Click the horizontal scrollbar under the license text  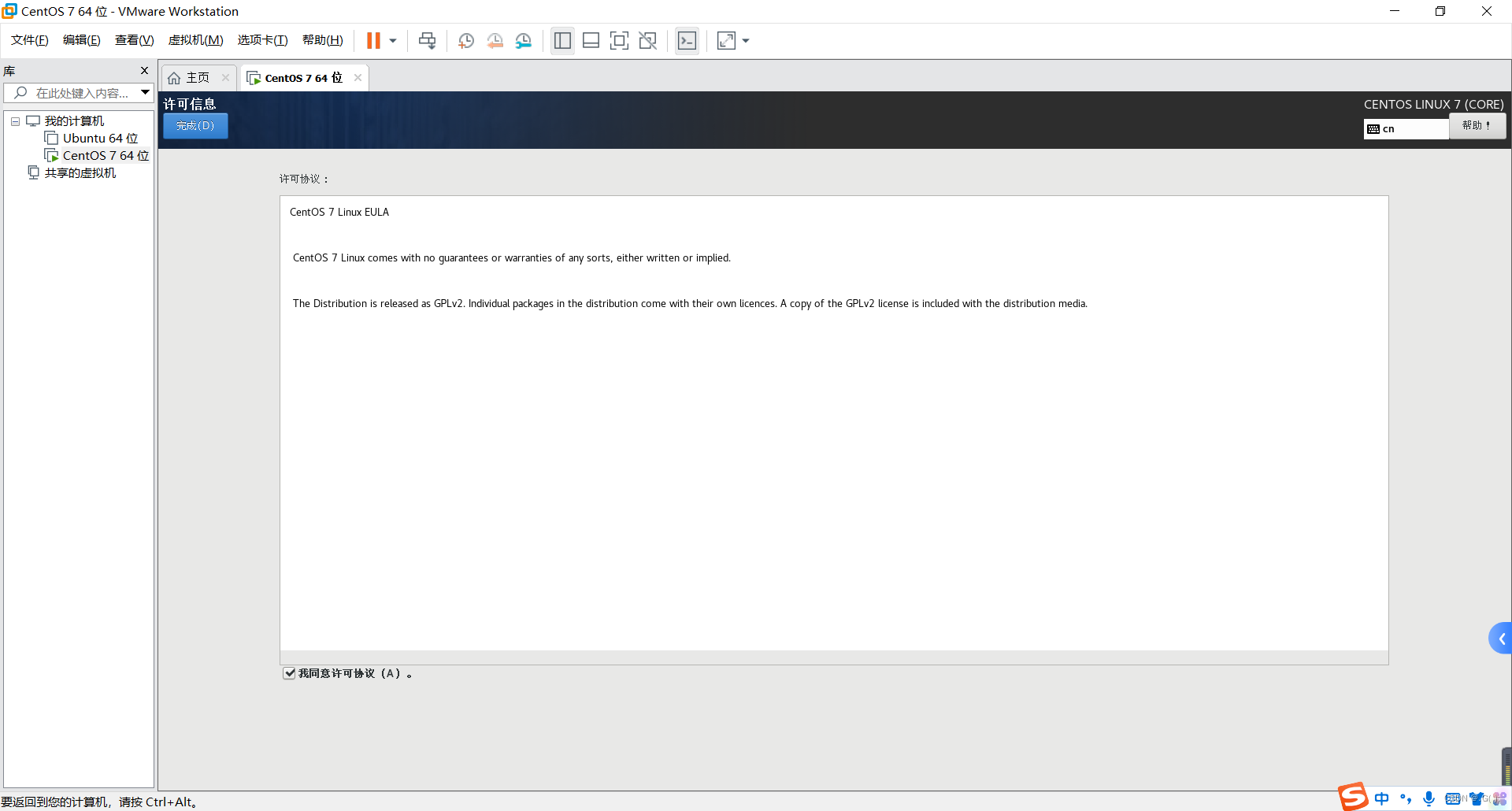tap(834, 657)
